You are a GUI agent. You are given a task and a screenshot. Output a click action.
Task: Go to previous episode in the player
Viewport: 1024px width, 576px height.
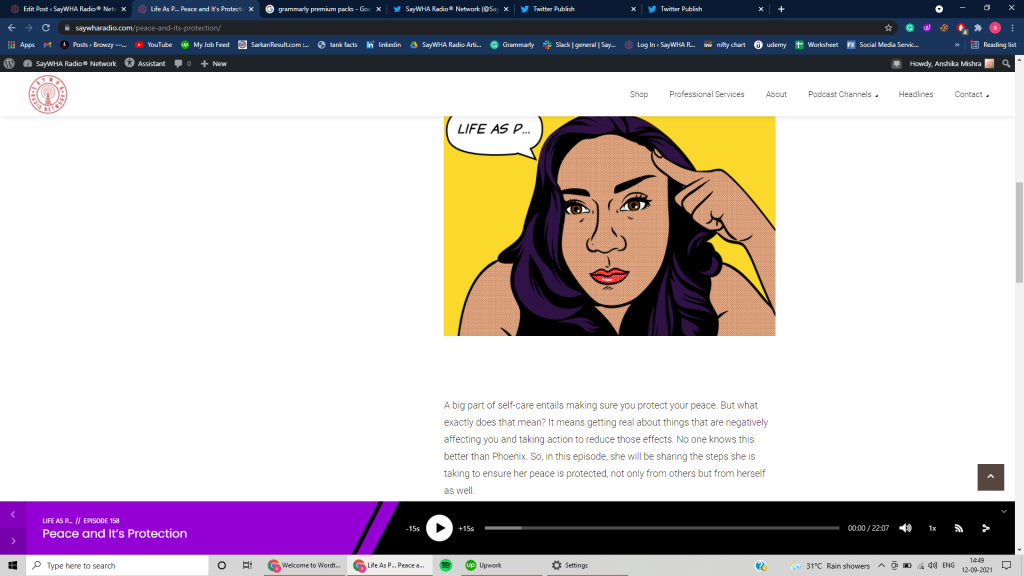click(x=12, y=515)
